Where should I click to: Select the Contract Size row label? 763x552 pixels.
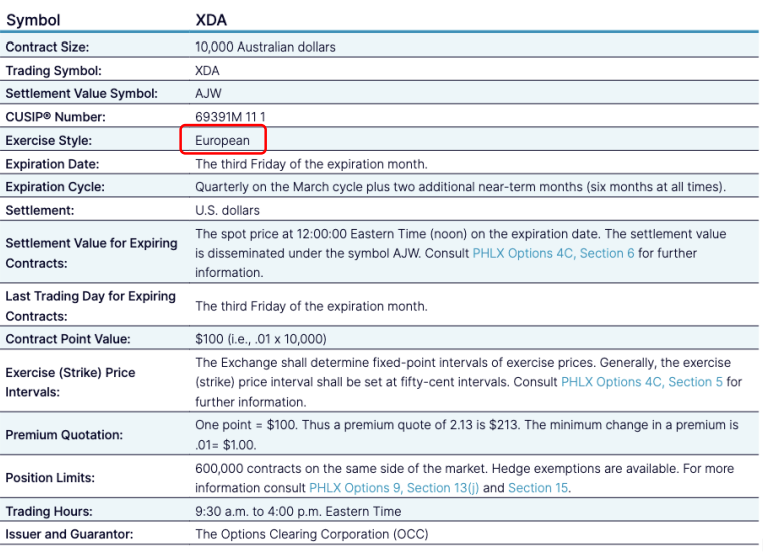coord(47,47)
